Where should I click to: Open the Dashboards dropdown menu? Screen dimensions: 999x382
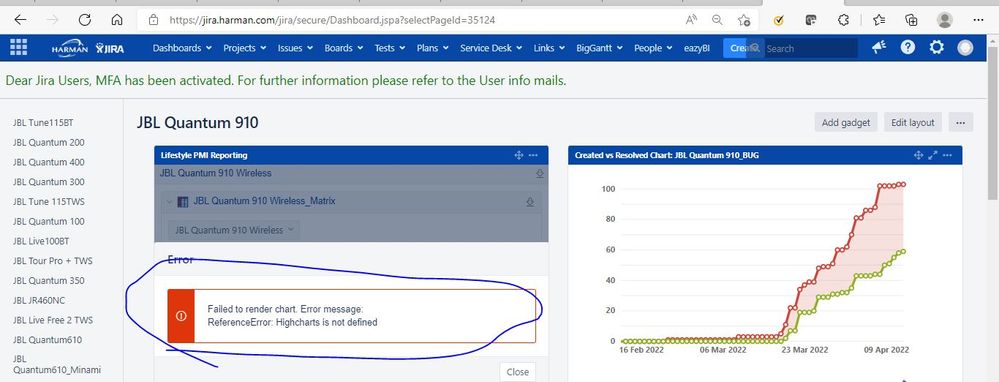click(182, 48)
